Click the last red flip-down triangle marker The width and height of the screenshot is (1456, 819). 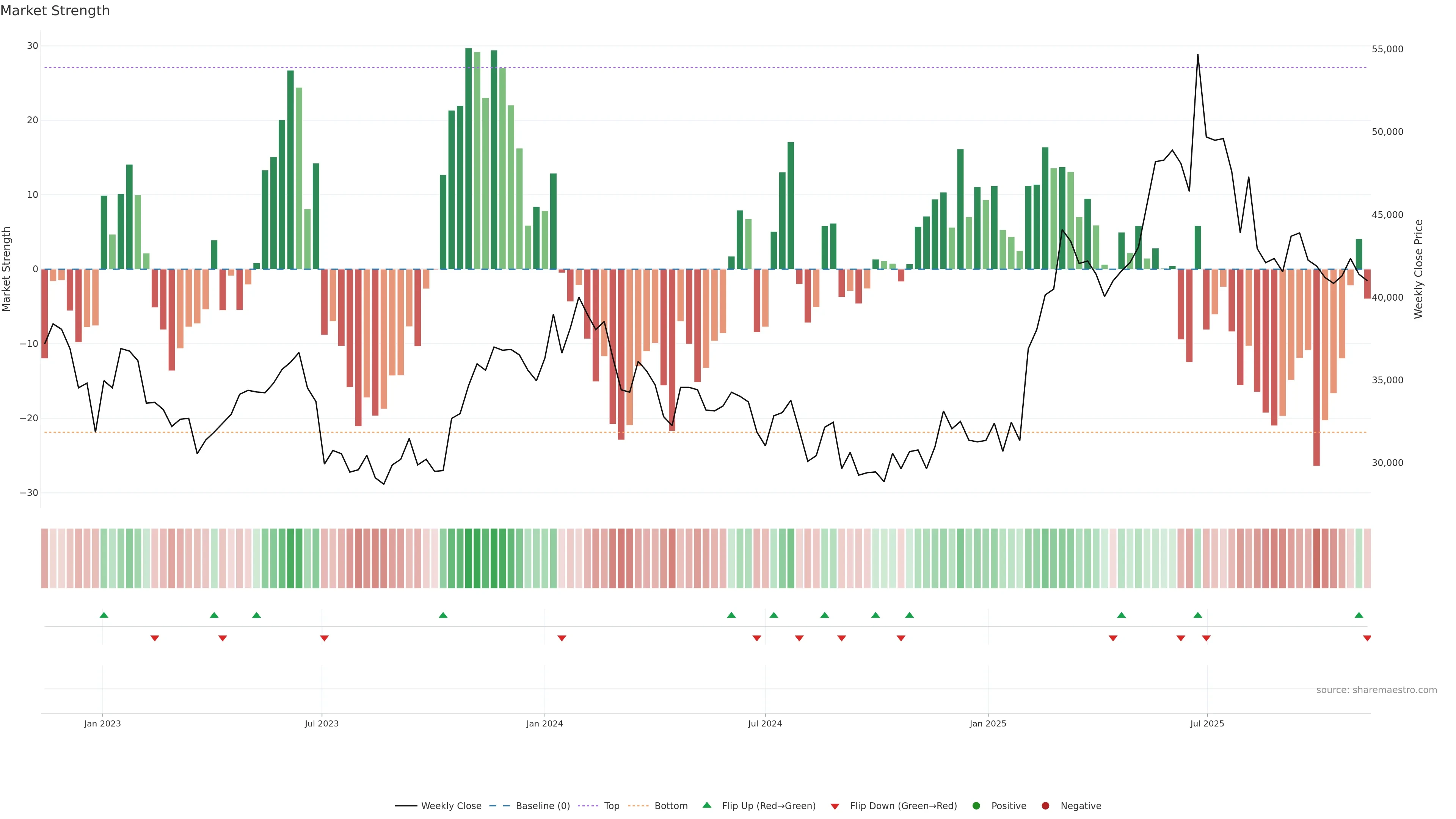click(1367, 638)
